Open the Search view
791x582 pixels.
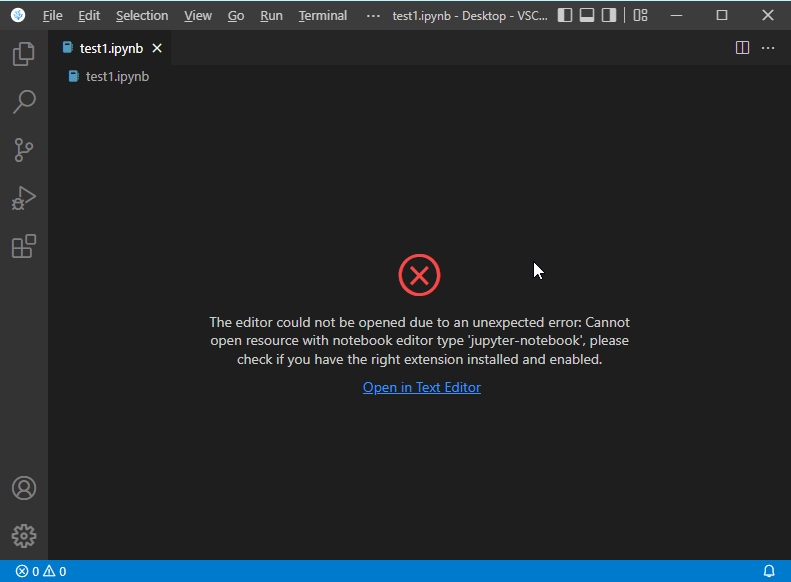coord(24,102)
